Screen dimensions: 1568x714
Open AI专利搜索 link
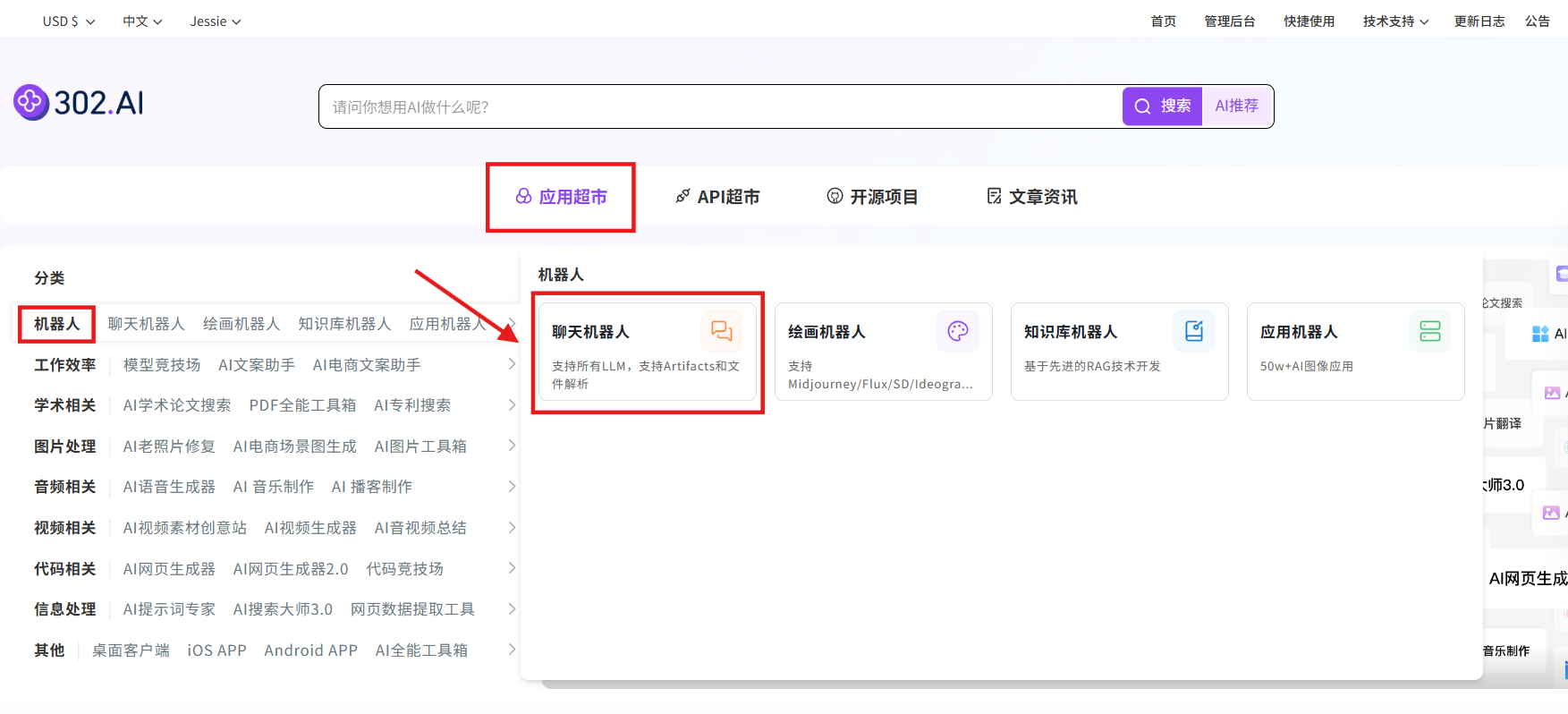[412, 405]
